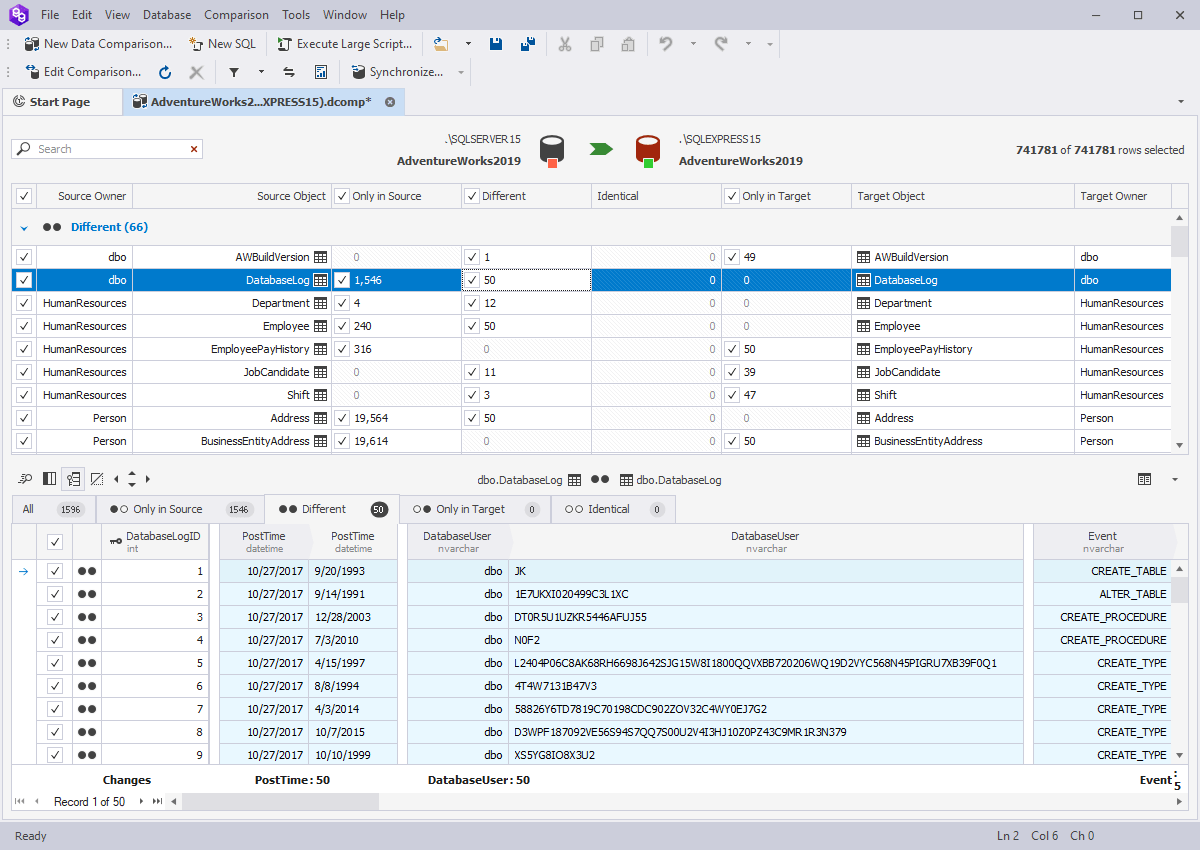Click the first data-view toolbar icon above the All tab
Viewport: 1200px width, 850px height.
click(26, 479)
